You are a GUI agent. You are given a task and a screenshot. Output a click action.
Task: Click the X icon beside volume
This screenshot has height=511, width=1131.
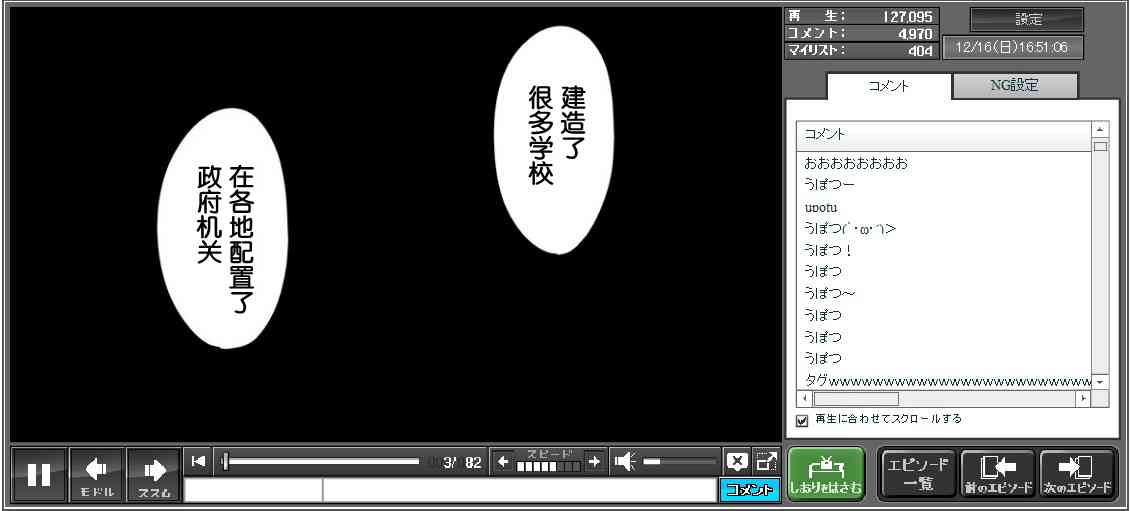[x=736, y=461]
